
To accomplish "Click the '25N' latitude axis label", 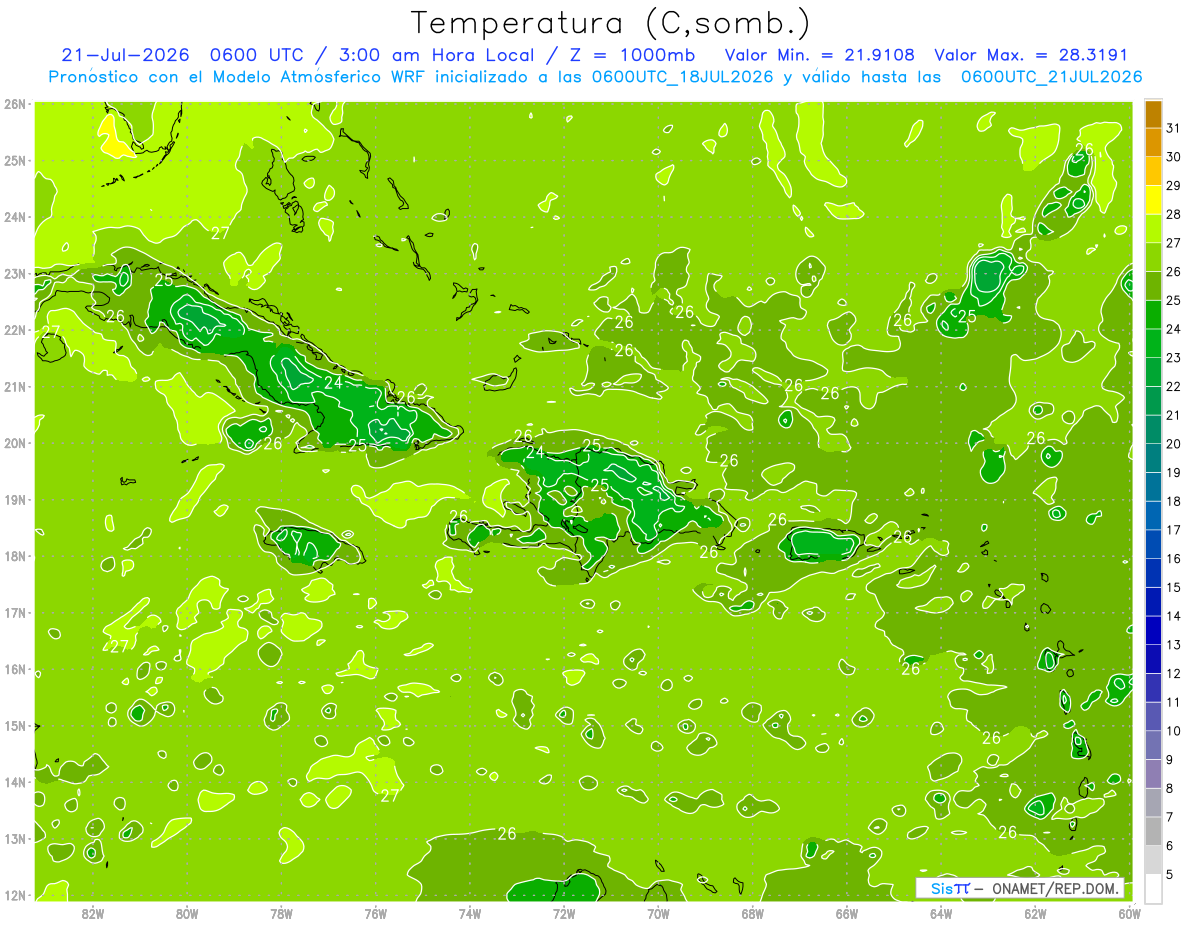I will pos(15,161).
